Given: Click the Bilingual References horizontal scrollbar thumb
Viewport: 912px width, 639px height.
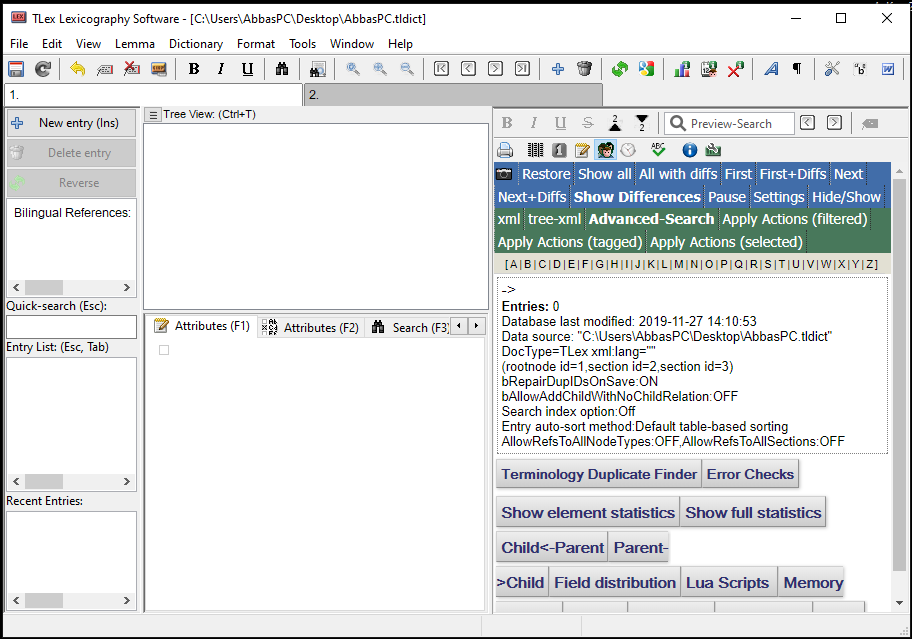Looking at the screenshot, I should coord(44,288).
